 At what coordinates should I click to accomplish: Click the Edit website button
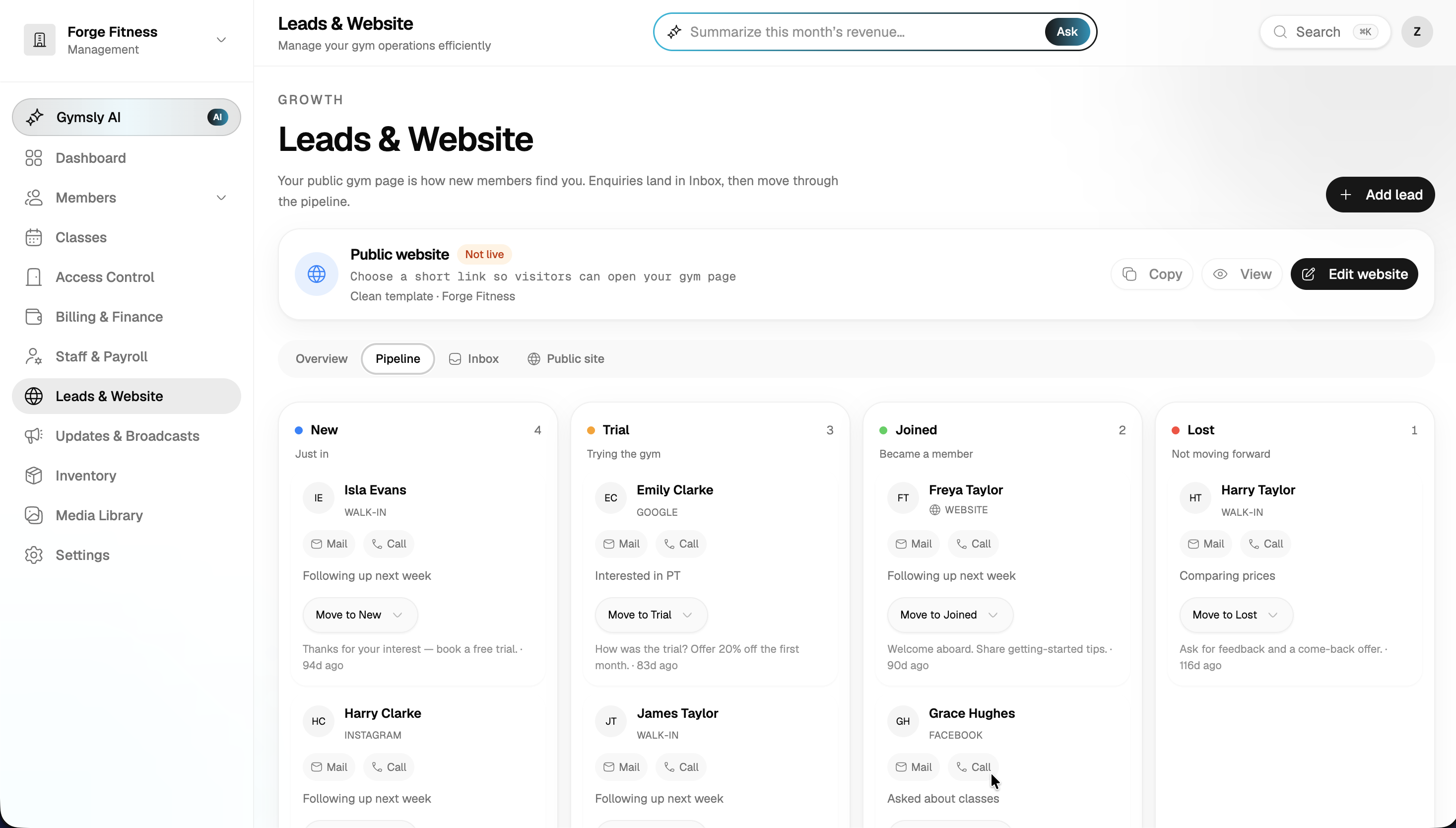(1354, 274)
